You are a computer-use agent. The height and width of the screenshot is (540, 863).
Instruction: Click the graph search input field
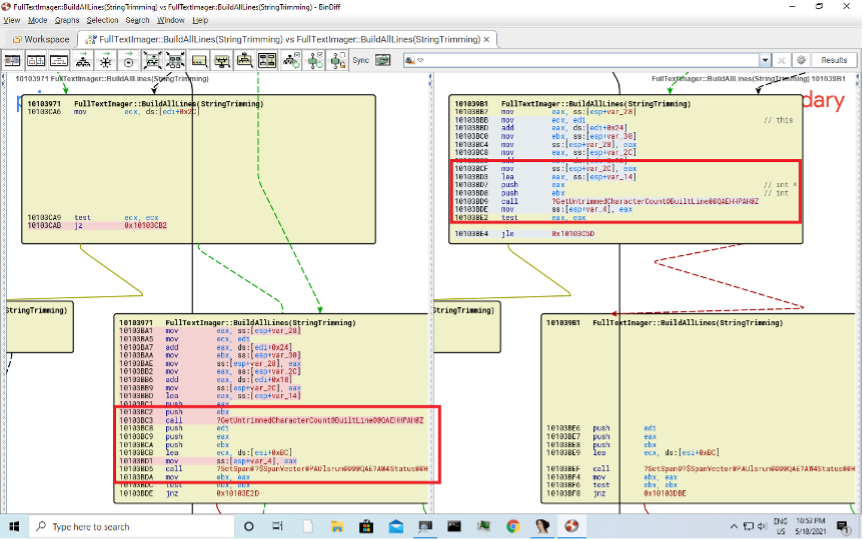click(x=590, y=60)
